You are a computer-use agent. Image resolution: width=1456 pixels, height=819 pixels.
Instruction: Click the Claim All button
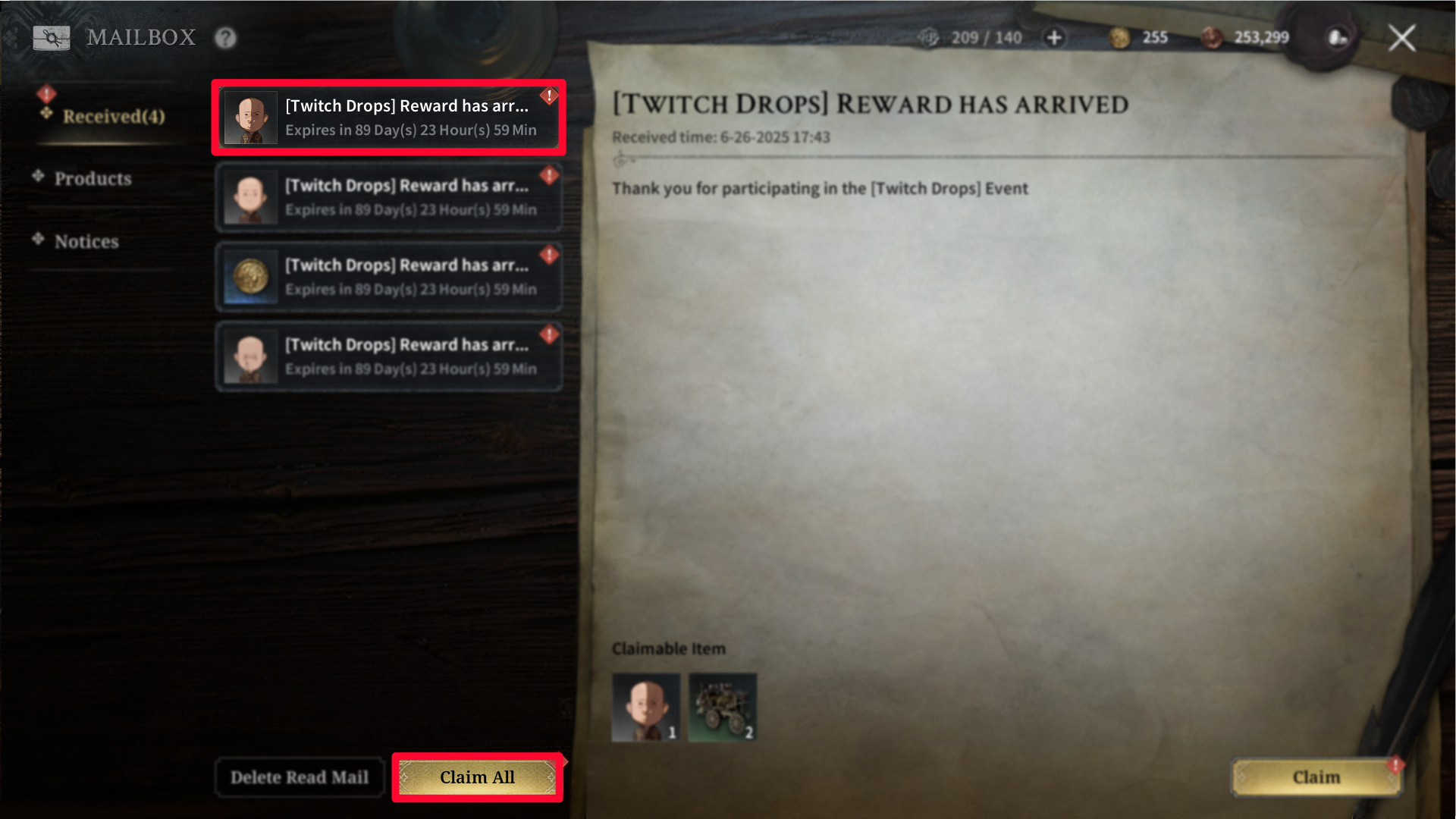tap(477, 777)
